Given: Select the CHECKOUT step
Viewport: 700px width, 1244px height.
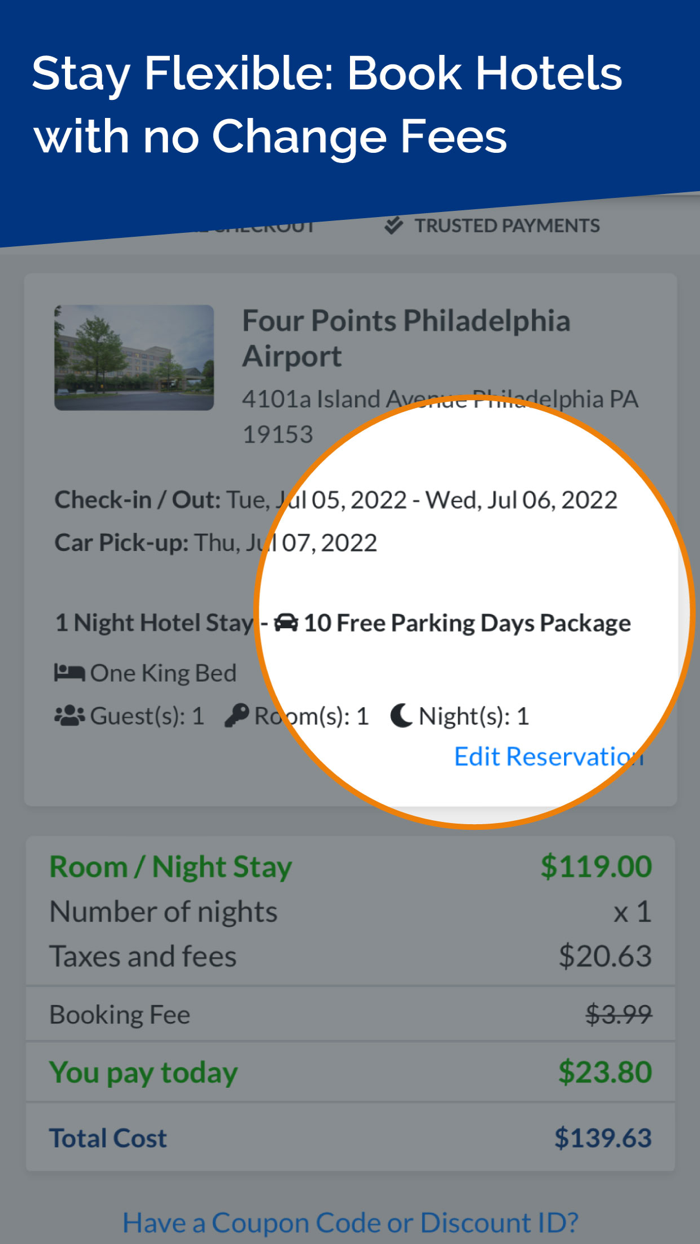Looking at the screenshot, I should pyautogui.click(x=255, y=225).
